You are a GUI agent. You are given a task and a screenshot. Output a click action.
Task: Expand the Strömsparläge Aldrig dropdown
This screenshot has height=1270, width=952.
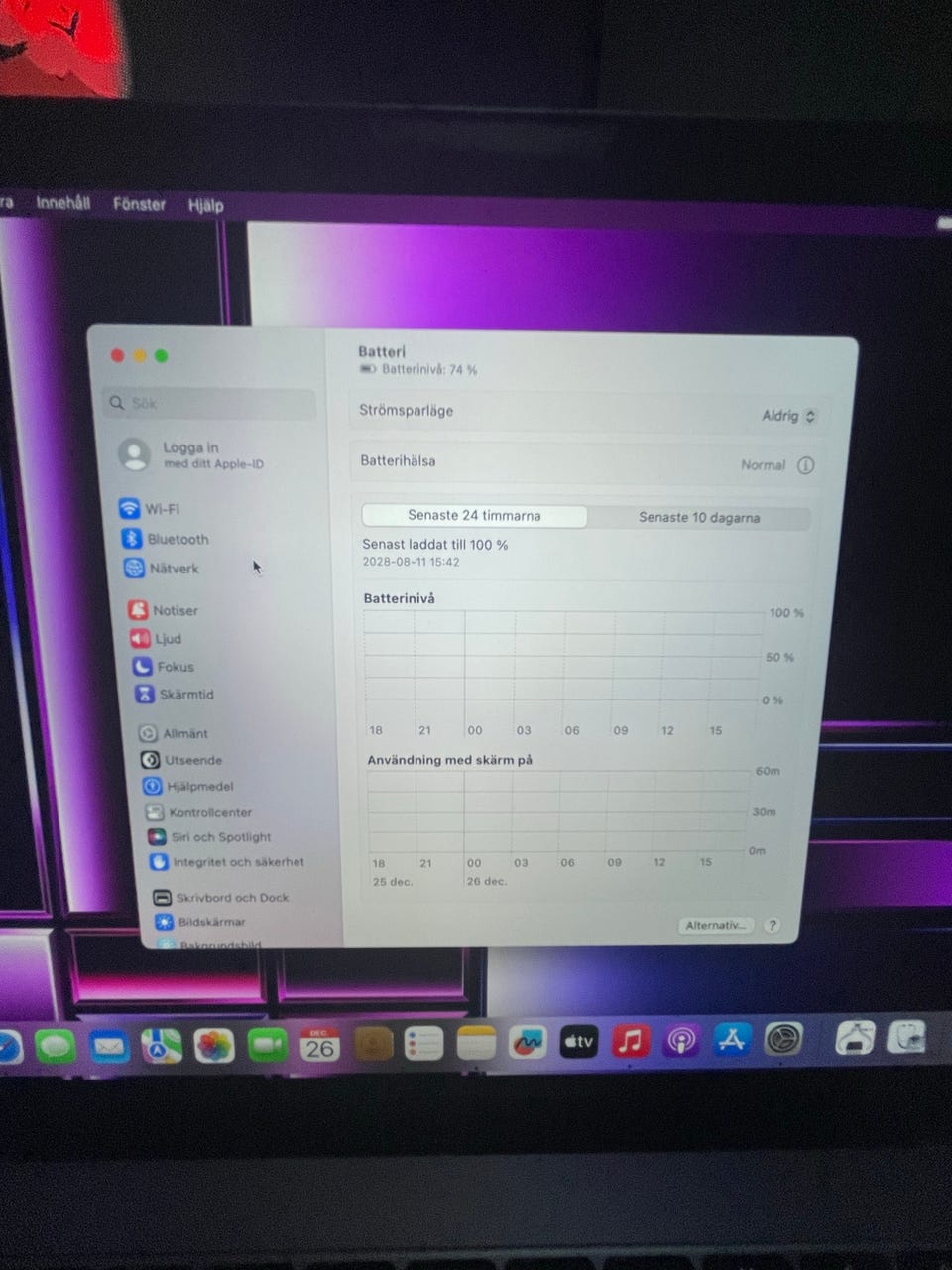click(788, 416)
